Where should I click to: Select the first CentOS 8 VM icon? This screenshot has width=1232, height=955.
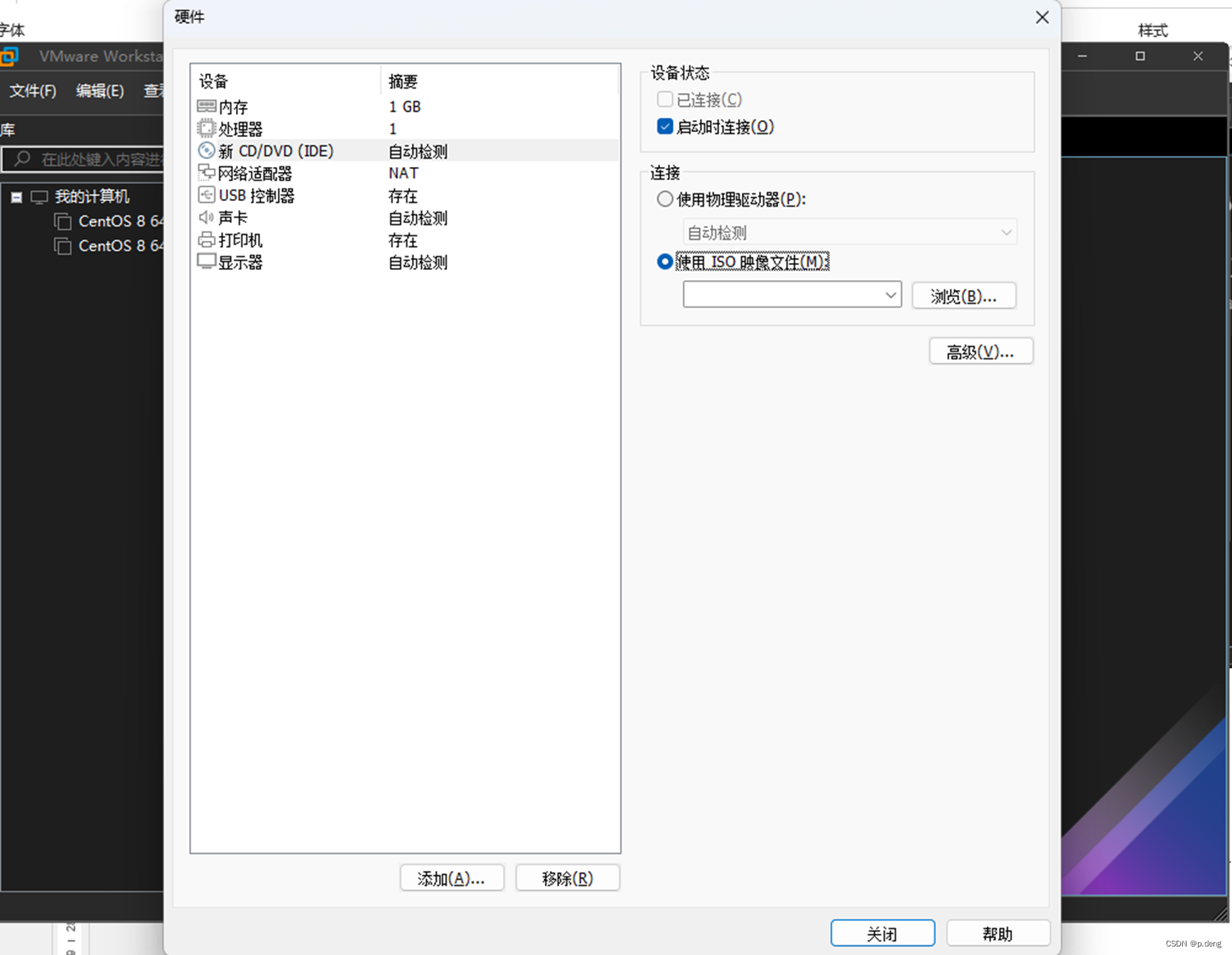63,222
